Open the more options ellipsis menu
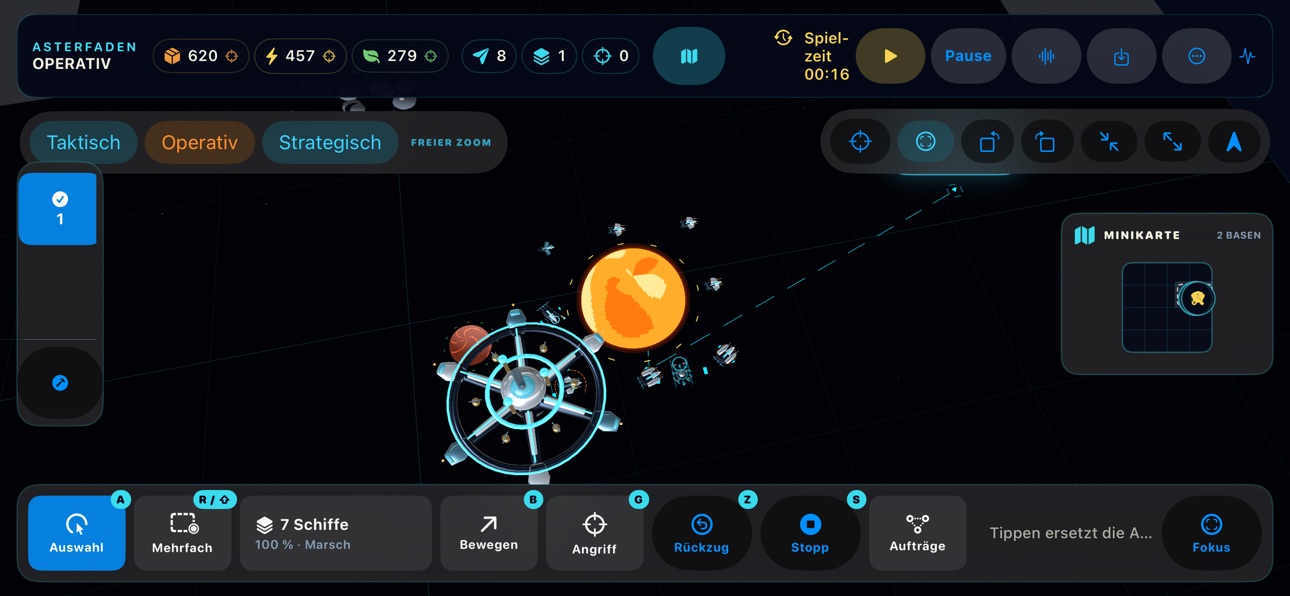This screenshot has width=1290, height=596. tap(1196, 56)
